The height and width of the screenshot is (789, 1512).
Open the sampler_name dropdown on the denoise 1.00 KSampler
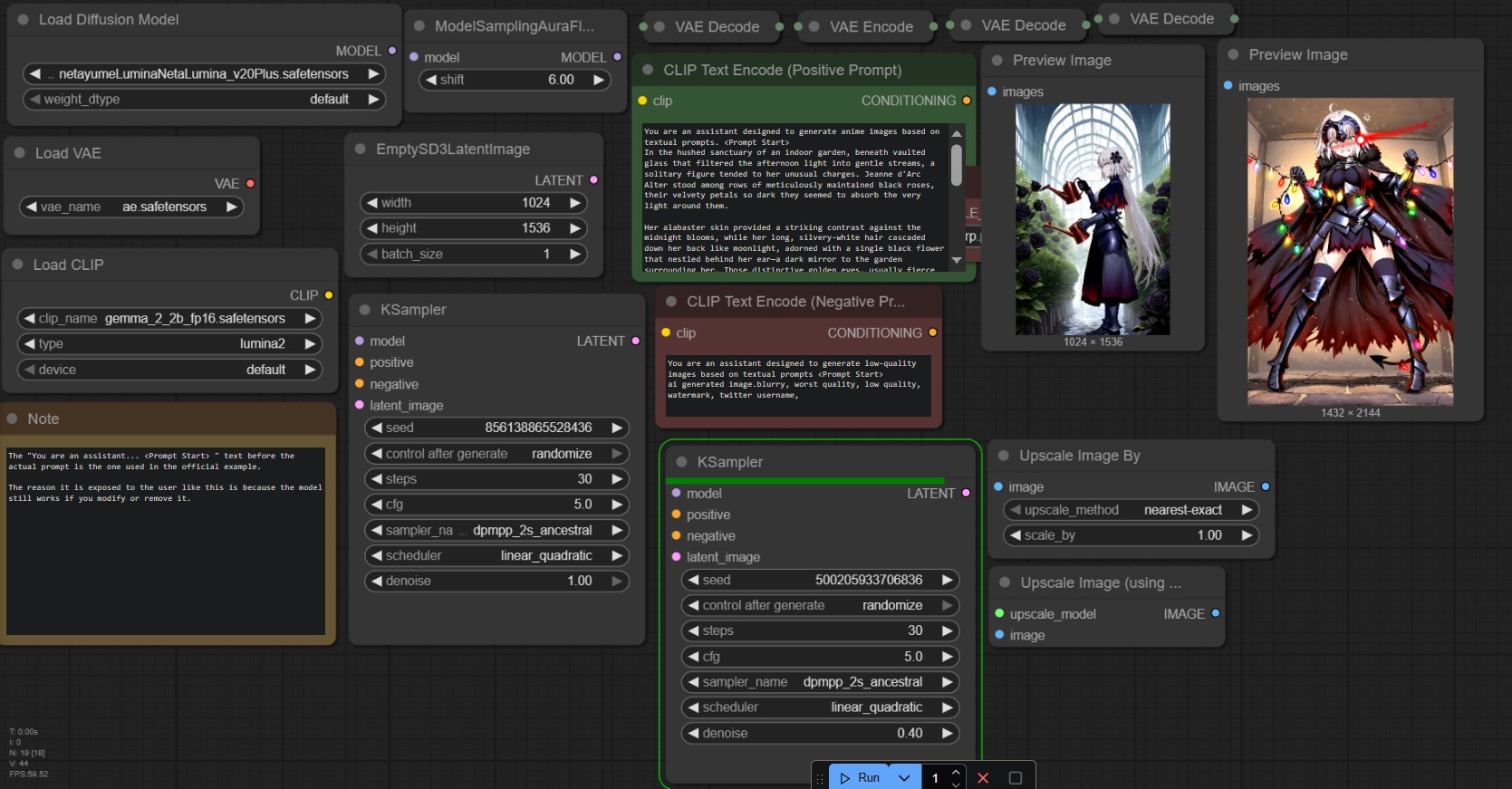click(496, 530)
